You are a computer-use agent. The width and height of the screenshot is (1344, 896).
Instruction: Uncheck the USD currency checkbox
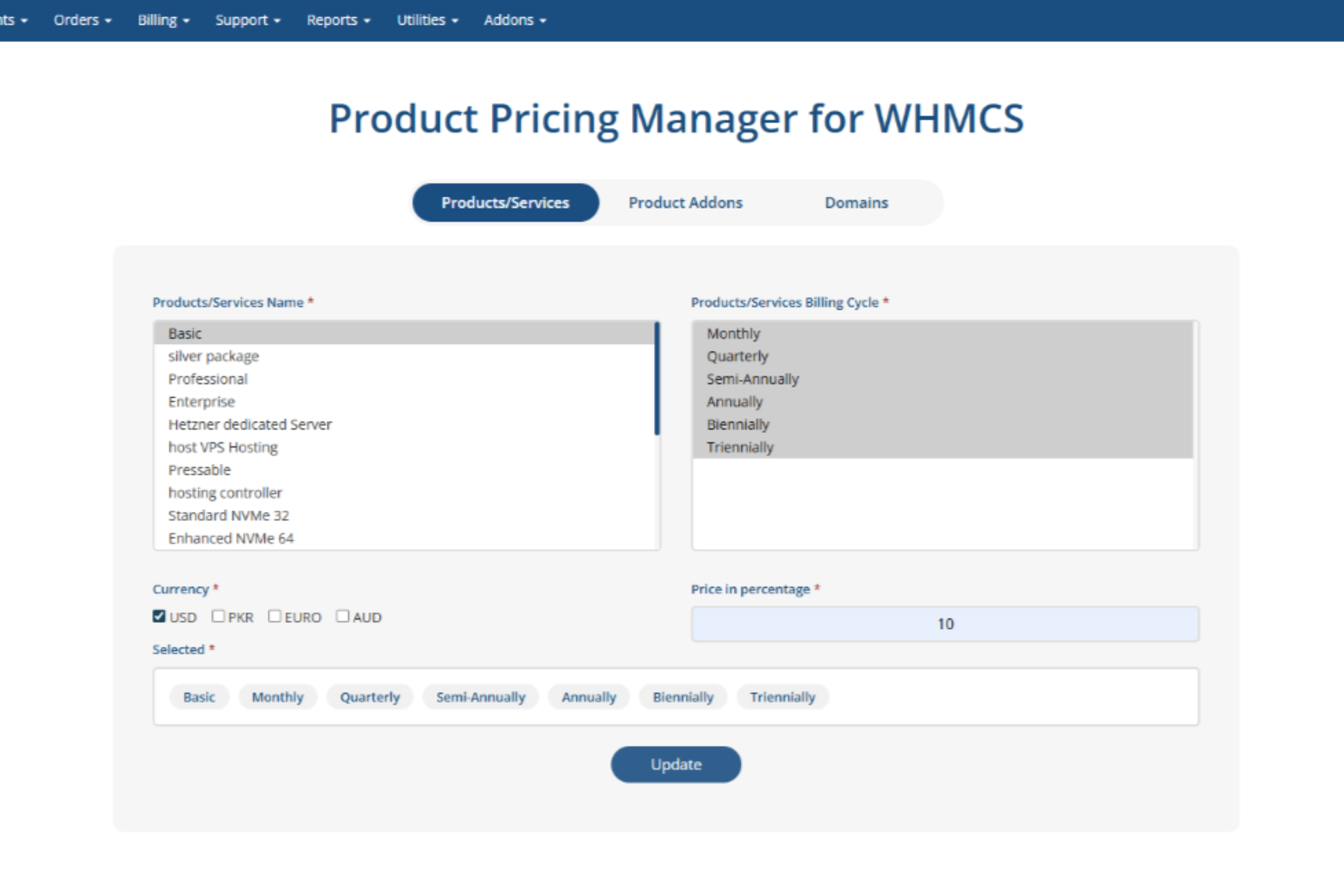click(159, 616)
